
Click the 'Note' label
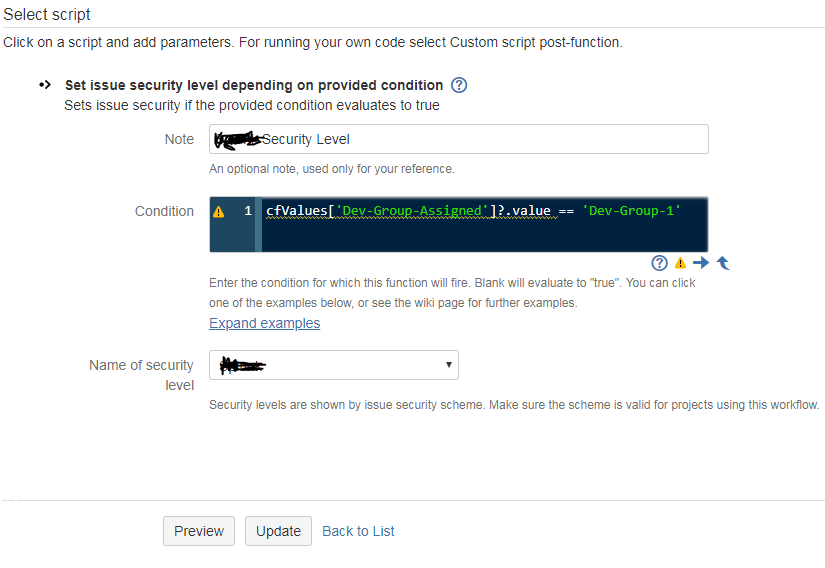point(179,139)
